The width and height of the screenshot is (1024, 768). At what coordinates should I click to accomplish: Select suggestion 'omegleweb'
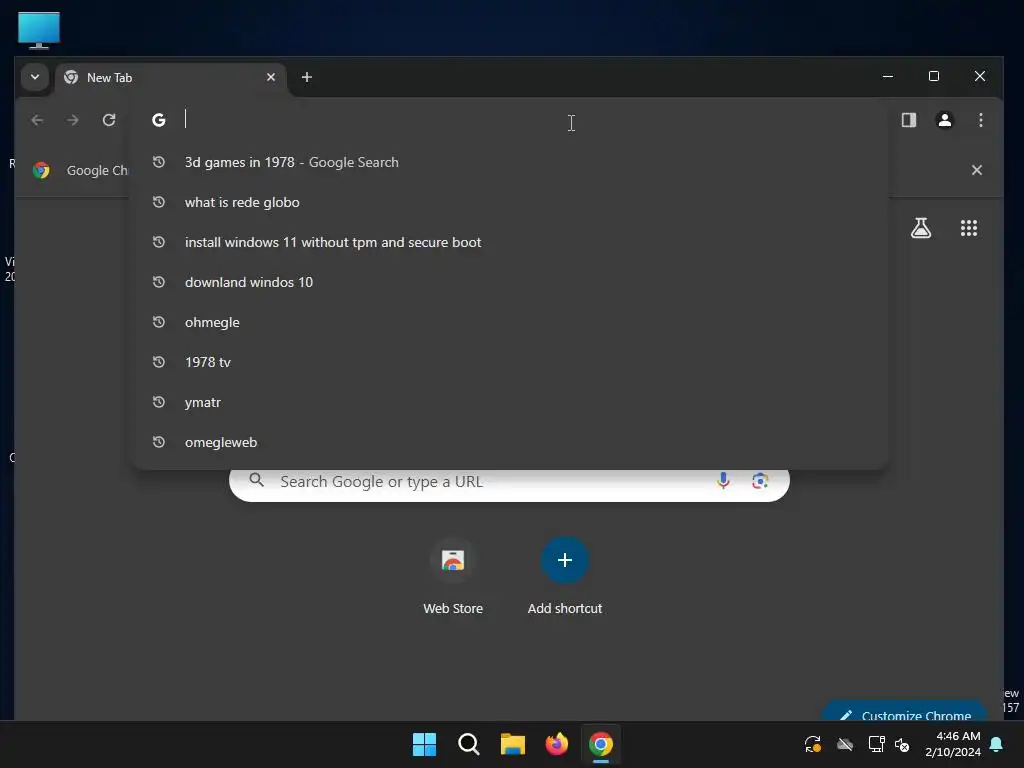tap(509, 442)
